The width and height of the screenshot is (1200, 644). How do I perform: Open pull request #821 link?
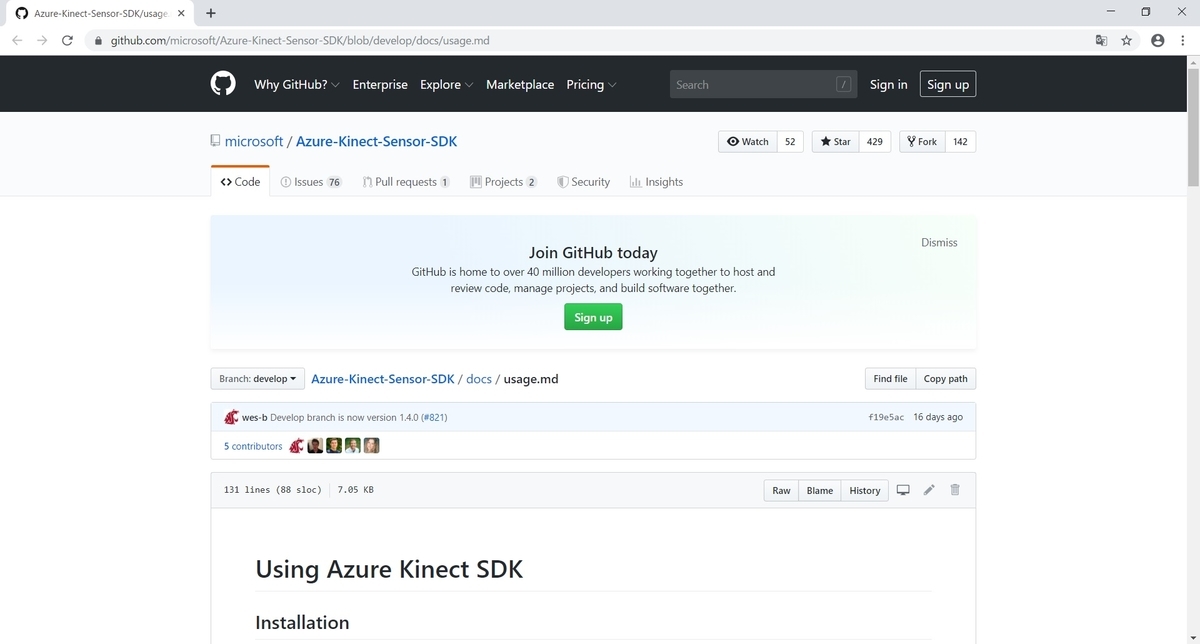click(434, 417)
